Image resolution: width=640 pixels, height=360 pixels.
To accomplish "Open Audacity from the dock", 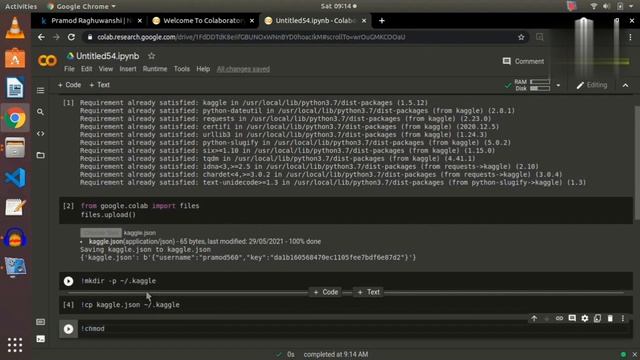I will [x=15, y=238].
